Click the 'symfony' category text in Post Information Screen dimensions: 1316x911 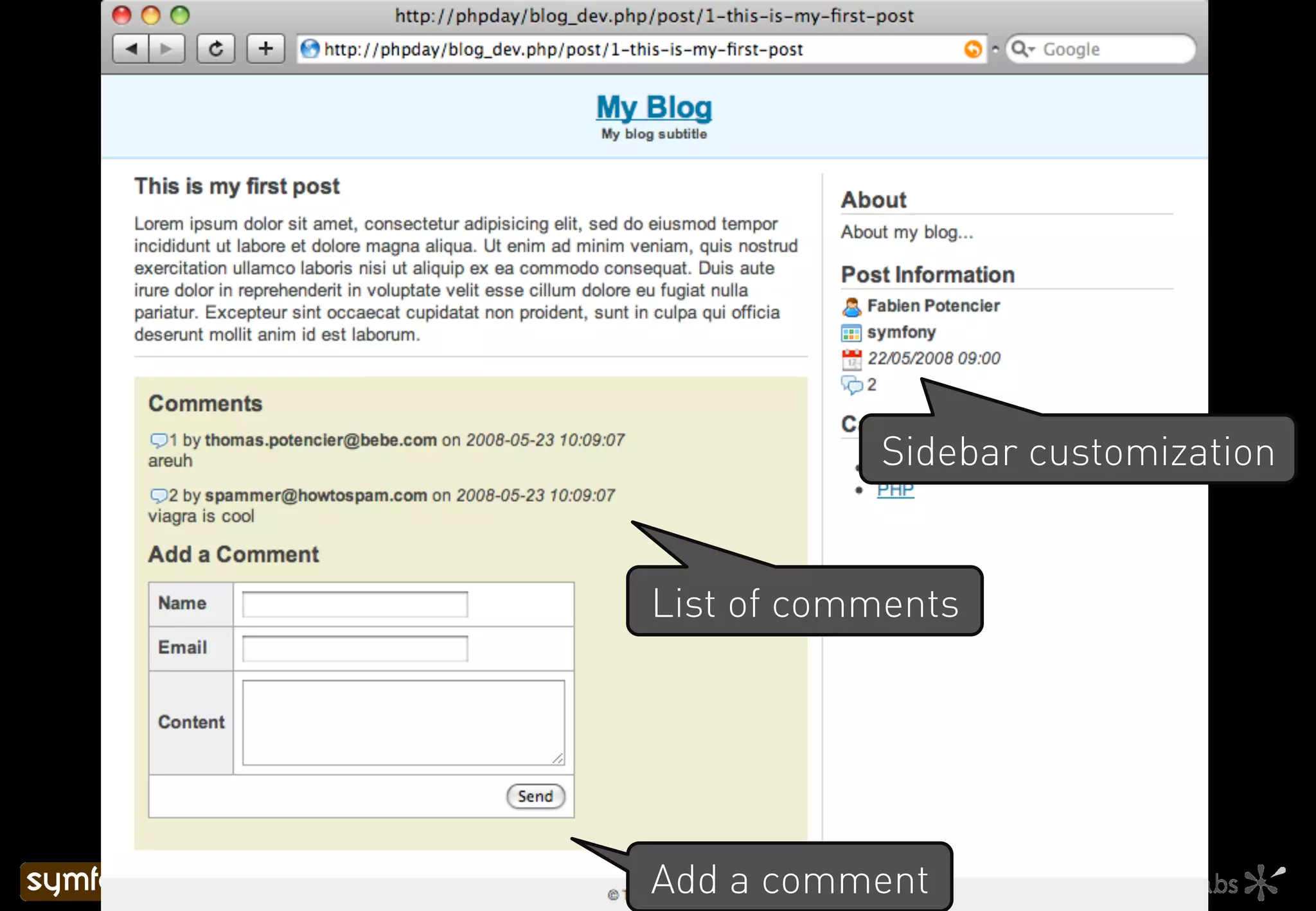[901, 332]
